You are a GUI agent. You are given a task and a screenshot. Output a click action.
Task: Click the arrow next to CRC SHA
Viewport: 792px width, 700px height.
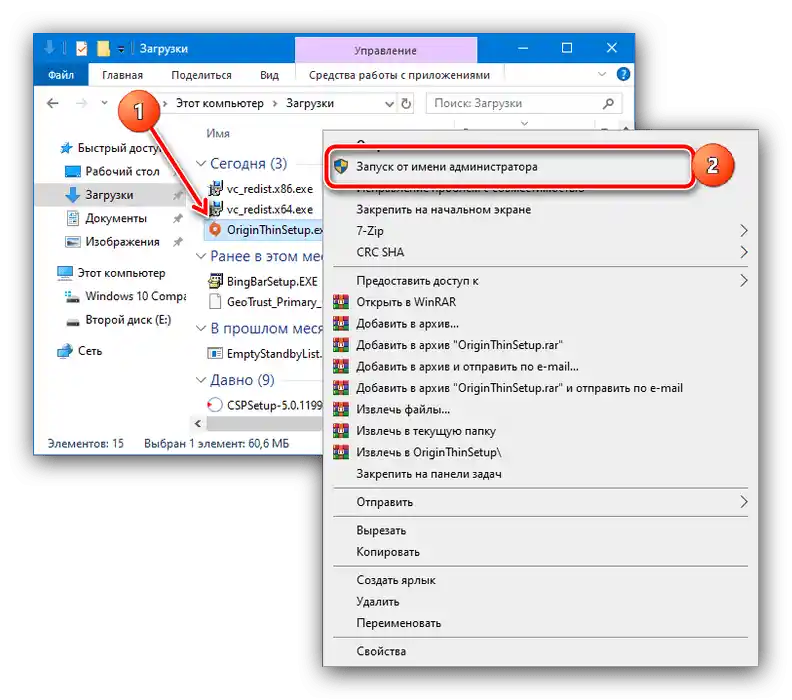[x=744, y=252]
